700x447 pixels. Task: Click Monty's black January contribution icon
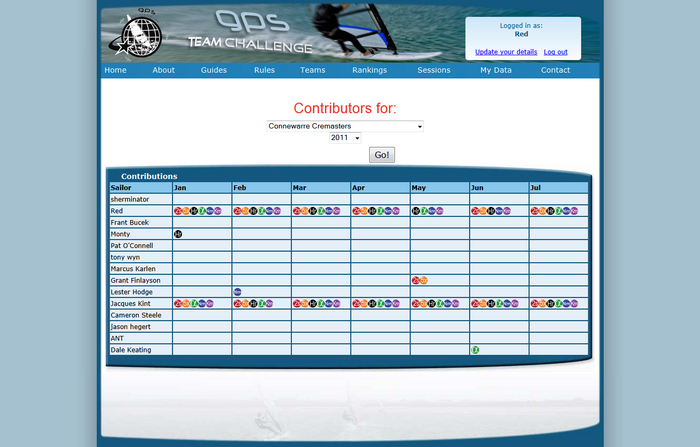[178, 234]
